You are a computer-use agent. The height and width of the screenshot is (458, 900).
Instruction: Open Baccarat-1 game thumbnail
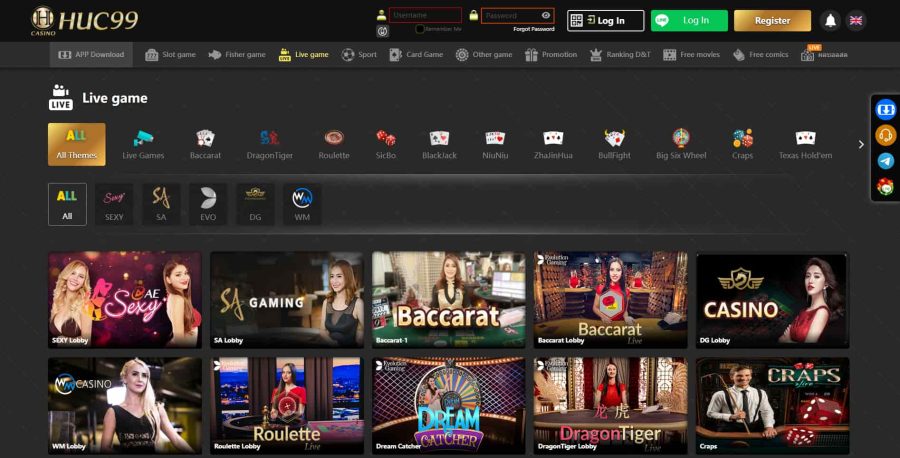(x=449, y=300)
